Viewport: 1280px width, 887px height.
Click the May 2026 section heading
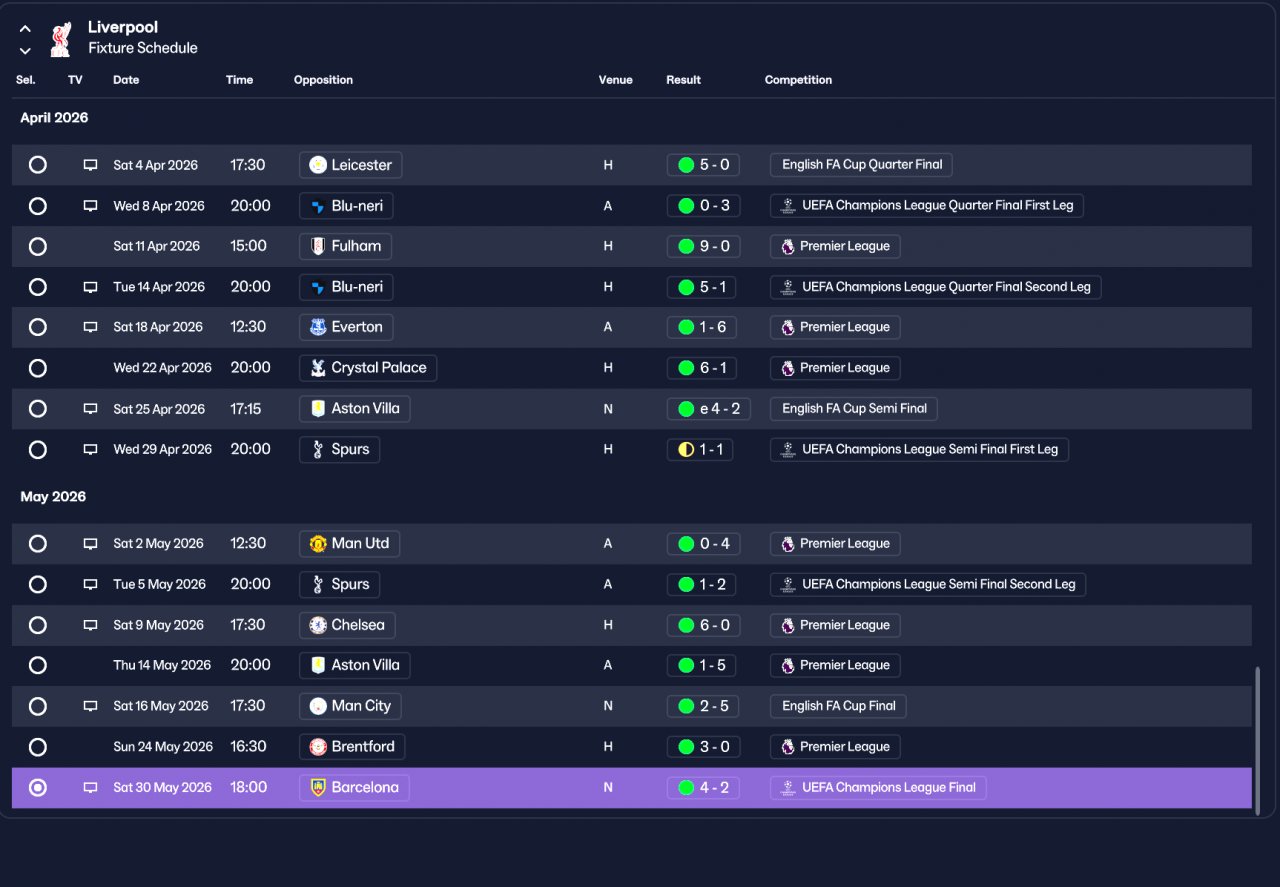(x=53, y=497)
